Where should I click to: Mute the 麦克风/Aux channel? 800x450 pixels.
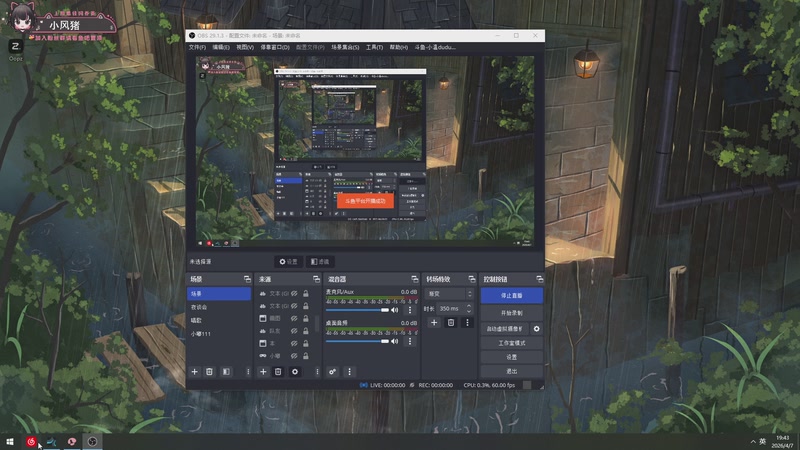pos(394,310)
